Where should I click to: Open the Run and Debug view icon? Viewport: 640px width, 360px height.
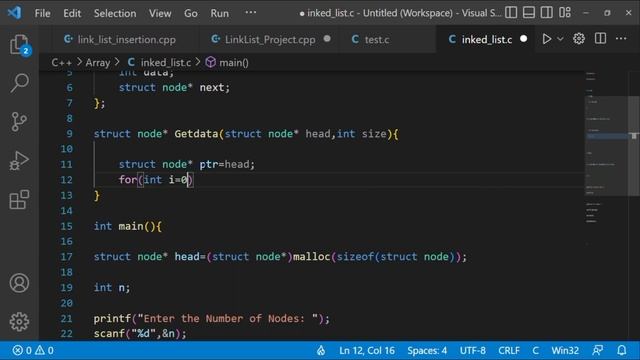click(19, 160)
